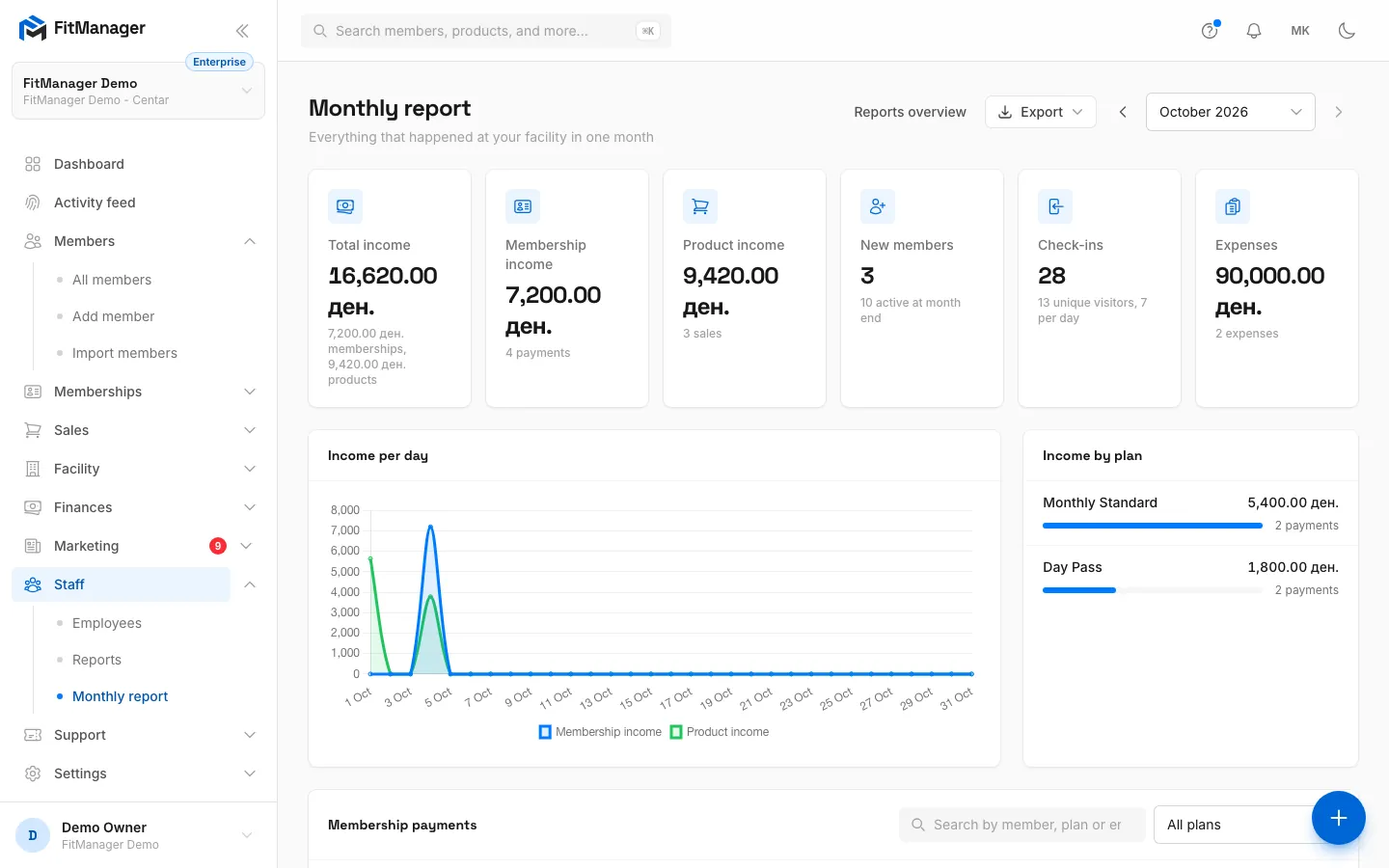
Task: Expand the Facility menu chevron
Action: click(250, 469)
